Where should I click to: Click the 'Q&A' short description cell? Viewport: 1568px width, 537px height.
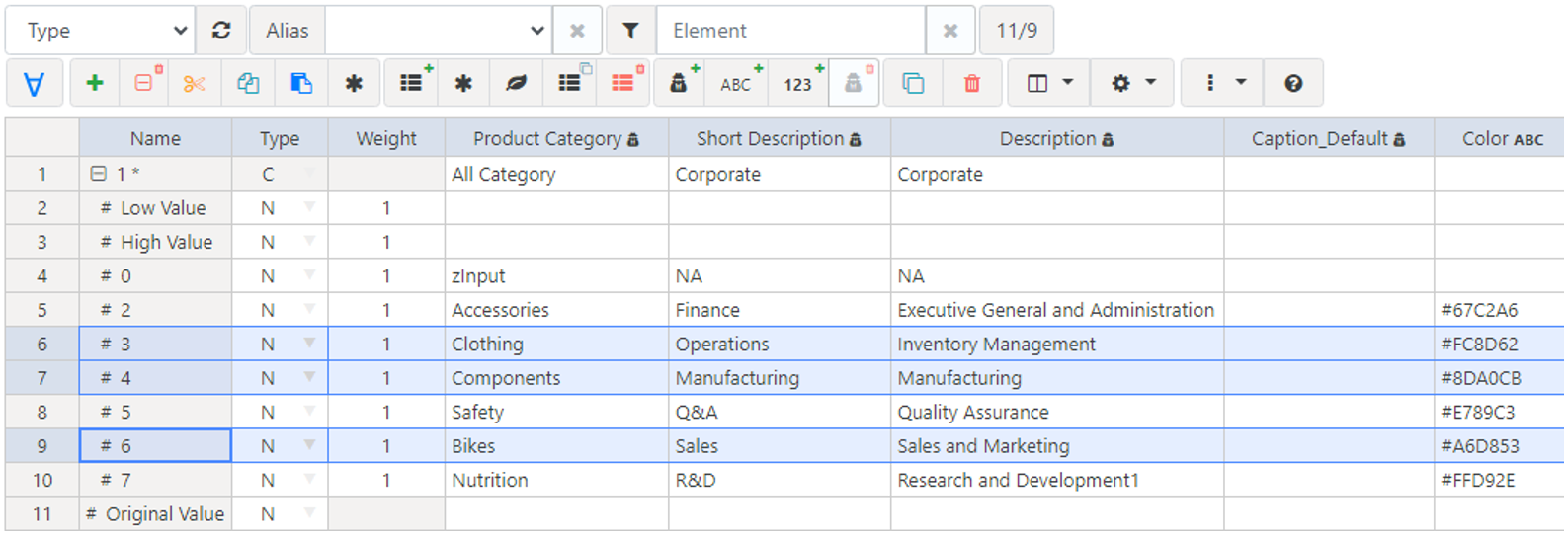780,412
